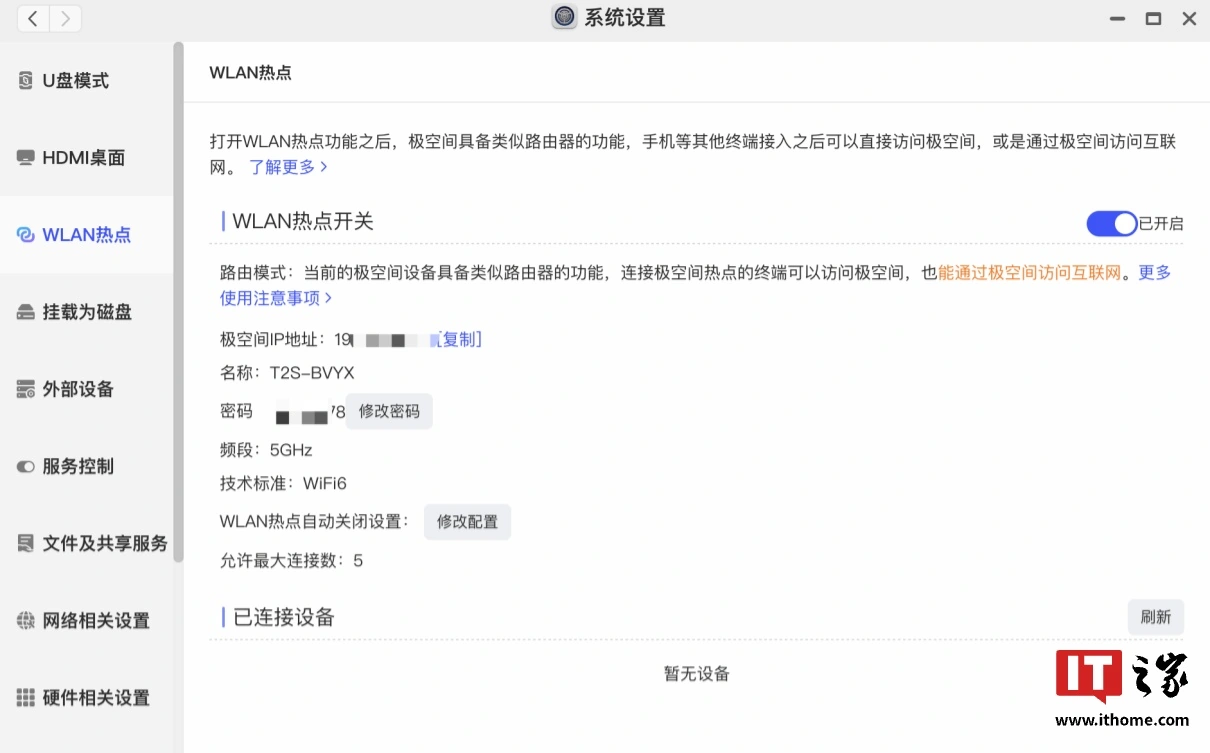The height and width of the screenshot is (753, 1210).
Task: Click the sidebar vertical scrollbar
Action: click(x=178, y=300)
